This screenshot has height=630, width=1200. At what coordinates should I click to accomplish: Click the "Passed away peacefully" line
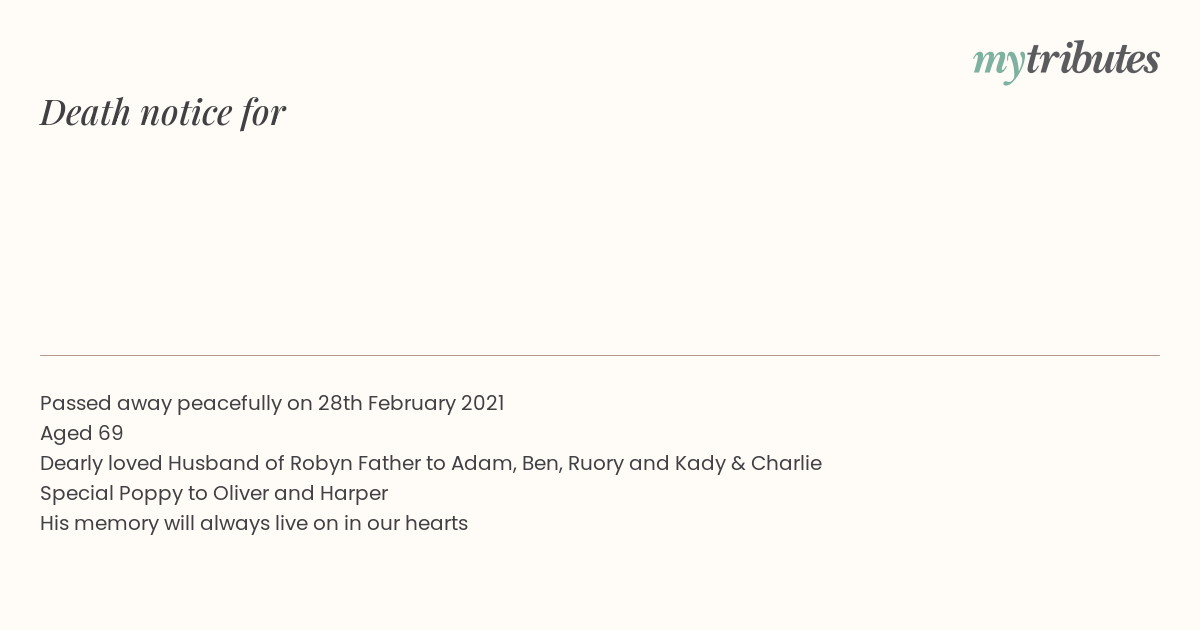272,404
